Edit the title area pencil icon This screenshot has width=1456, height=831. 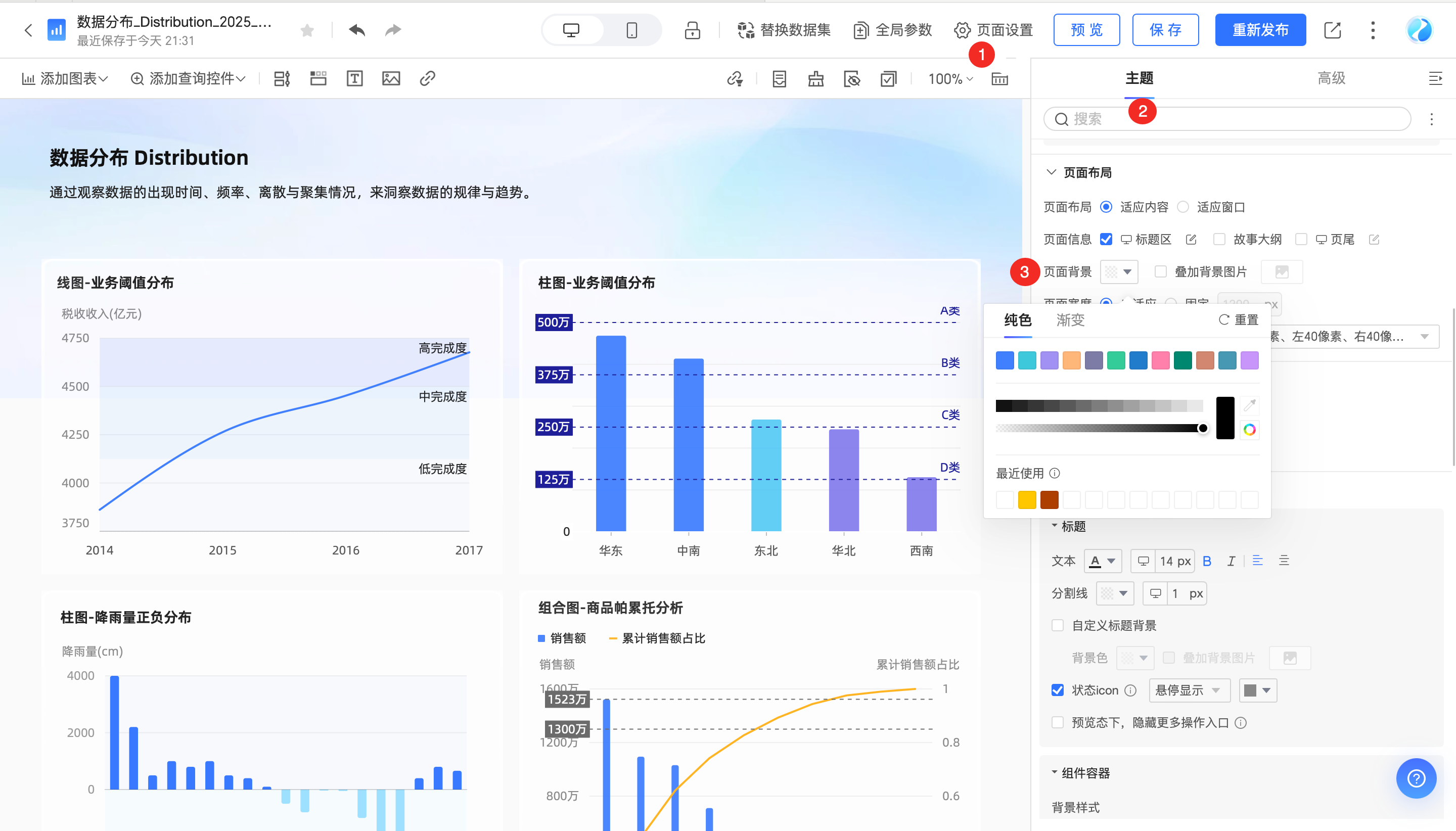[1191, 240]
